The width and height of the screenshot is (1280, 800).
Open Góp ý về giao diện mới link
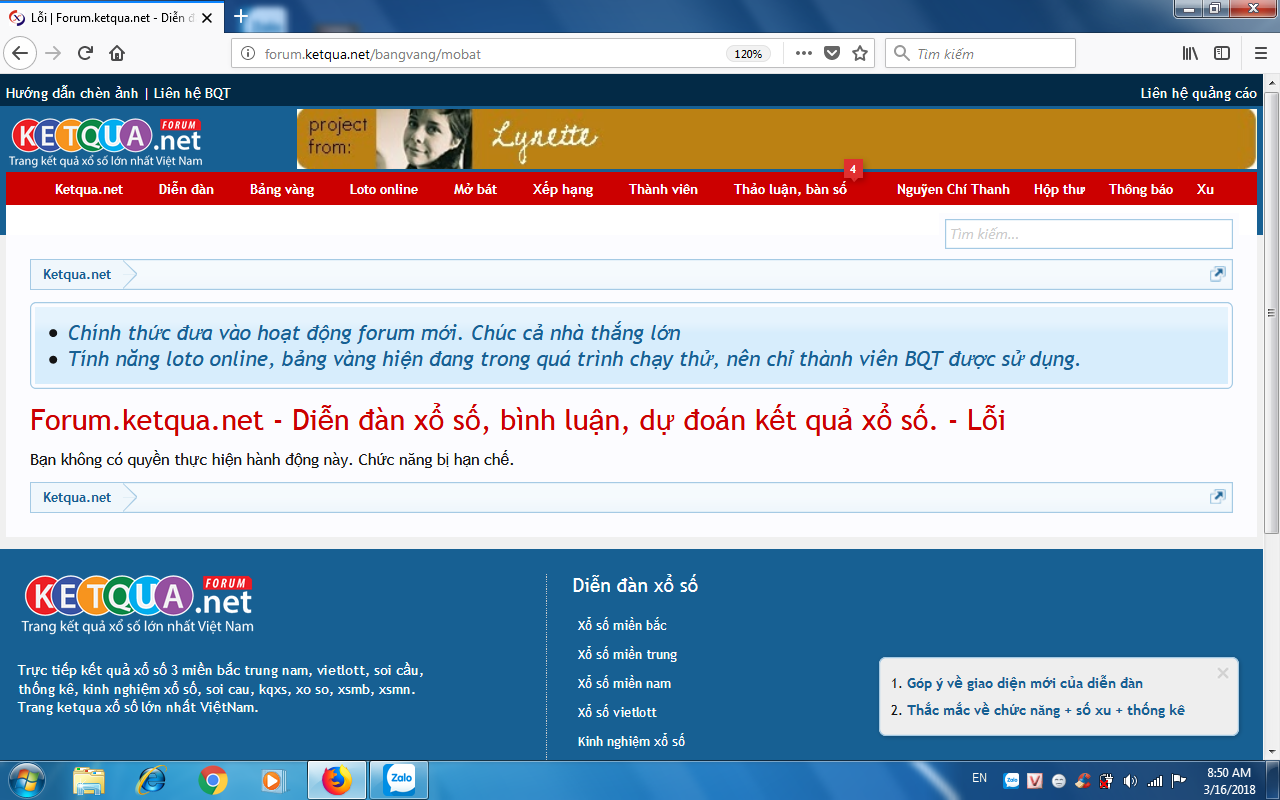click(x=1025, y=684)
